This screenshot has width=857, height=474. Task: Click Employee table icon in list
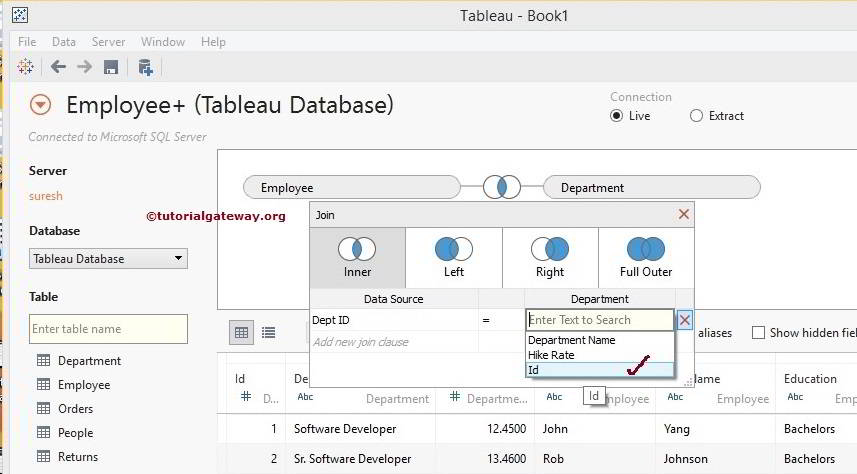[x=43, y=384]
